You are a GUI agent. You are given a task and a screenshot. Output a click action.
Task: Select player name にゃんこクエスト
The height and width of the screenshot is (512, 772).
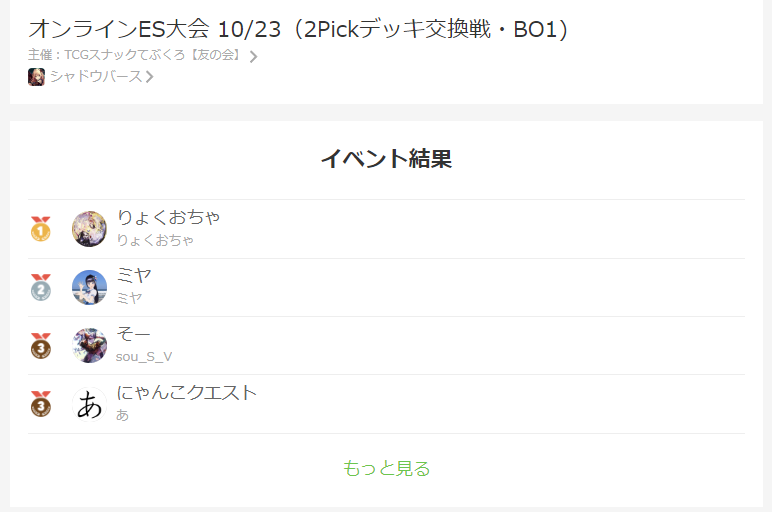point(187,393)
